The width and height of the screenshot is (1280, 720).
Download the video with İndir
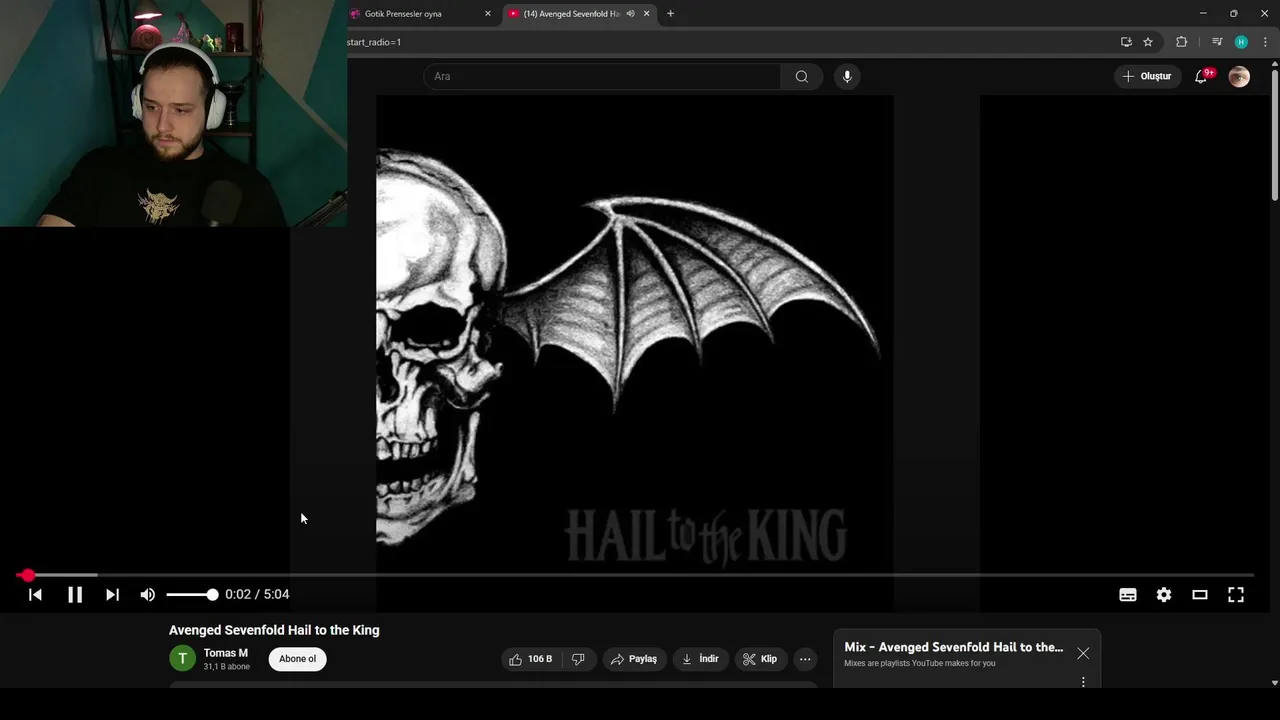(700, 659)
